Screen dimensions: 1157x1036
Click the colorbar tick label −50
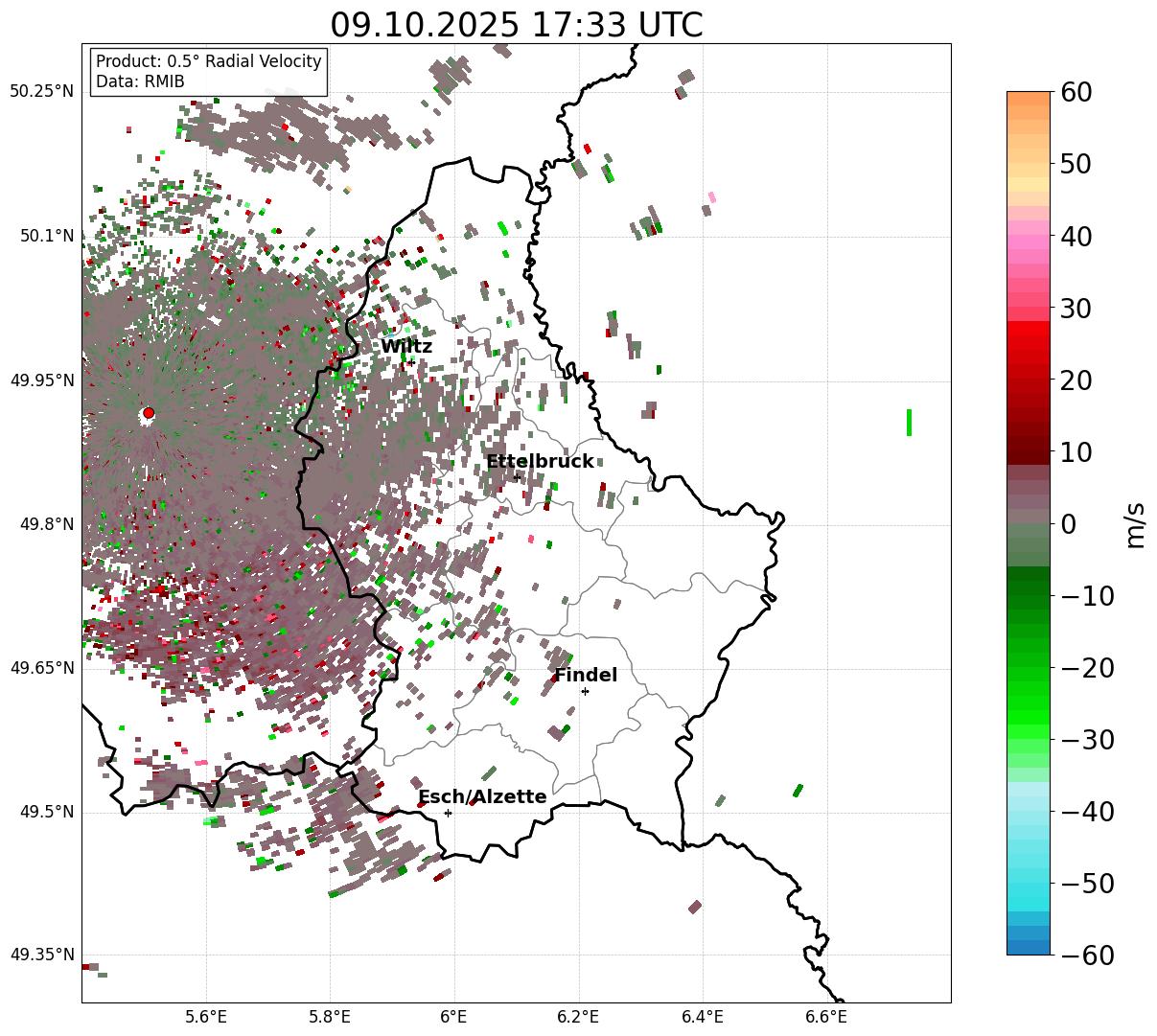click(1087, 883)
